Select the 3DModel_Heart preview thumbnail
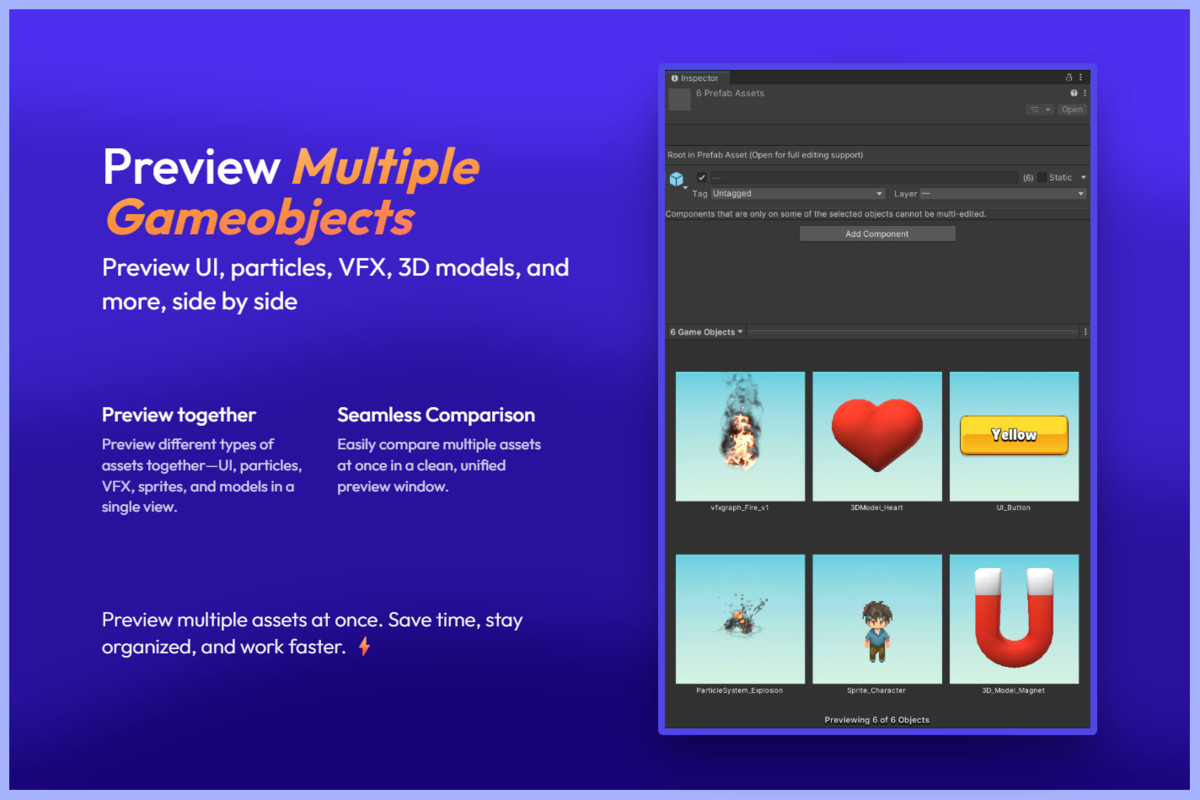Image resolution: width=1200 pixels, height=800 pixels. pos(877,435)
